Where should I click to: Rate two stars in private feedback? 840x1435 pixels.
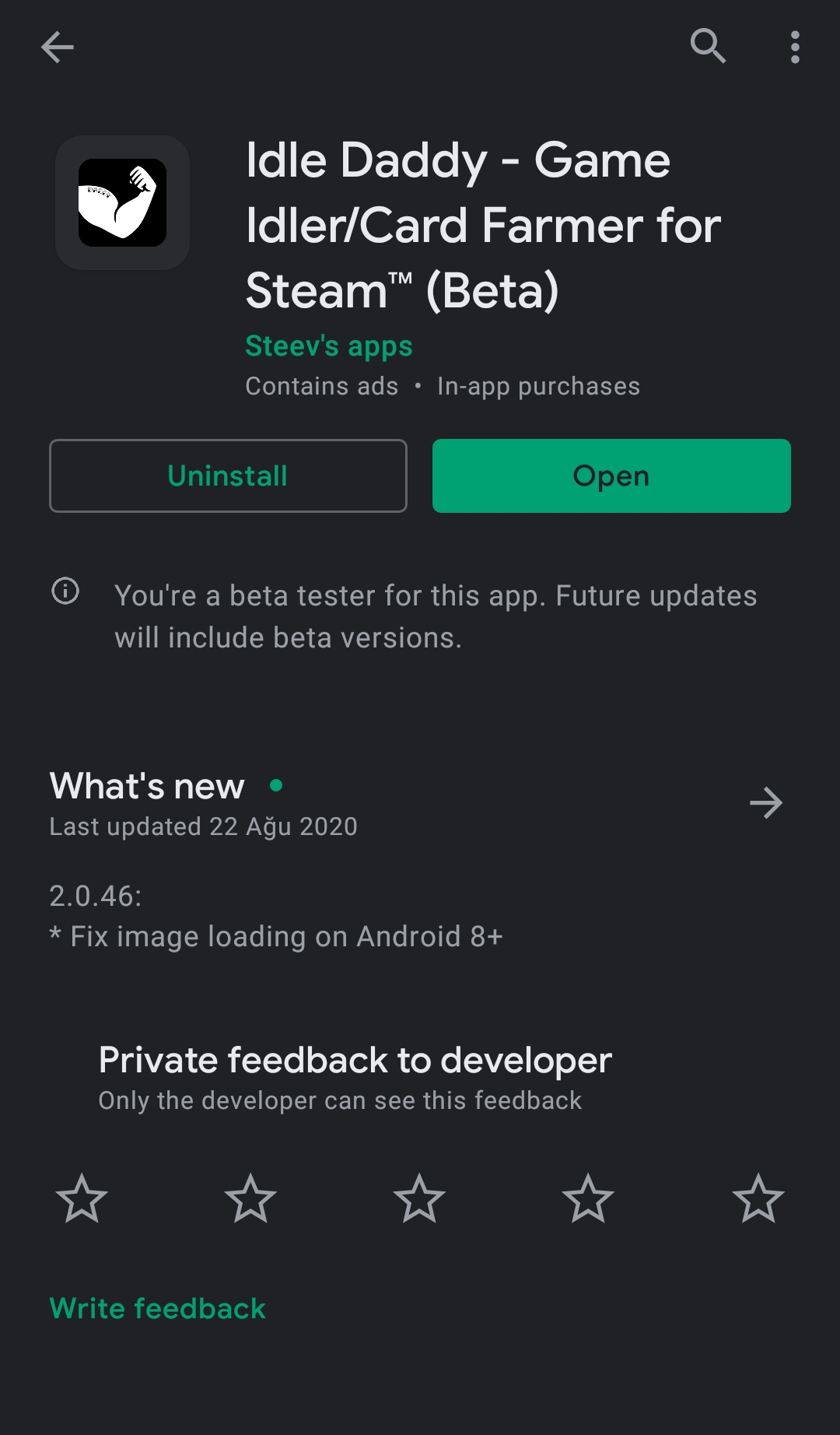click(x=250, y=1198)
